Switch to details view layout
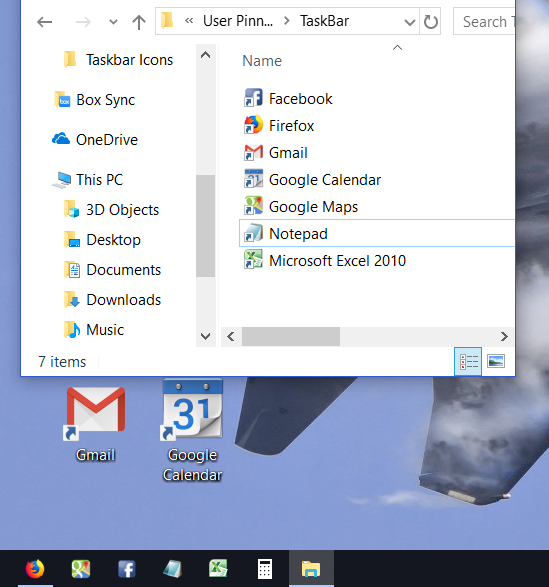This screenshot has height=587, width=549. 468,361
